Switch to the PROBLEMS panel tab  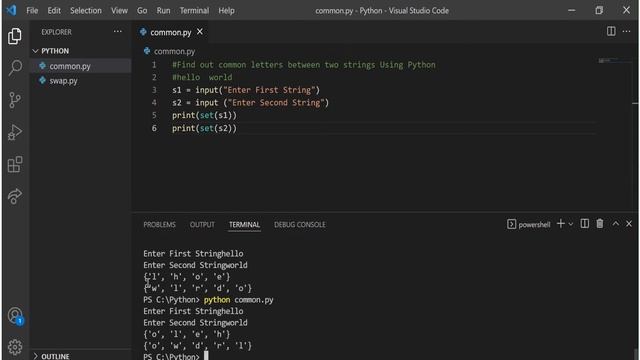coord(159,224)
